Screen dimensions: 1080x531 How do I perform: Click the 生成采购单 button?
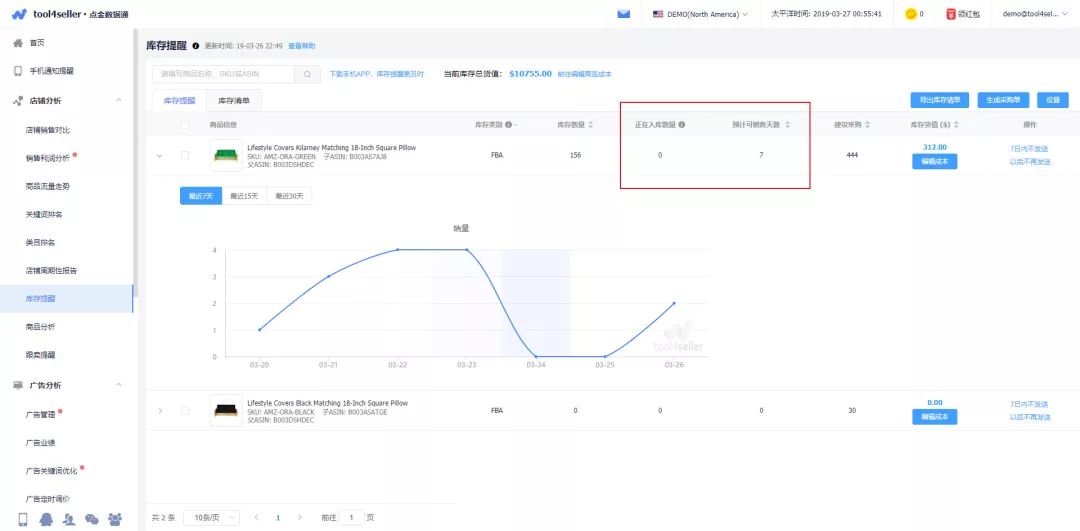(x=1002, y=100)
